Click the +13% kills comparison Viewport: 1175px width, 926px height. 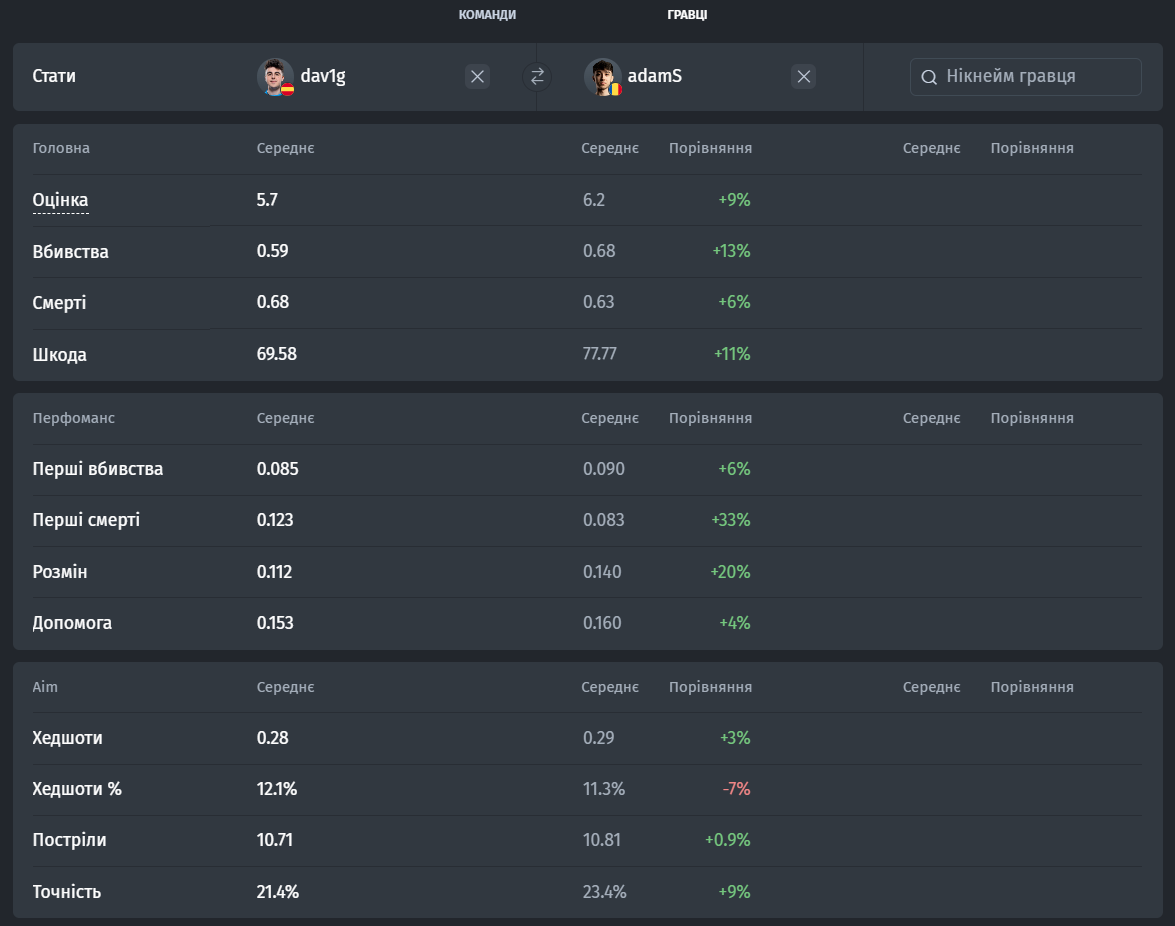(731, 251)
